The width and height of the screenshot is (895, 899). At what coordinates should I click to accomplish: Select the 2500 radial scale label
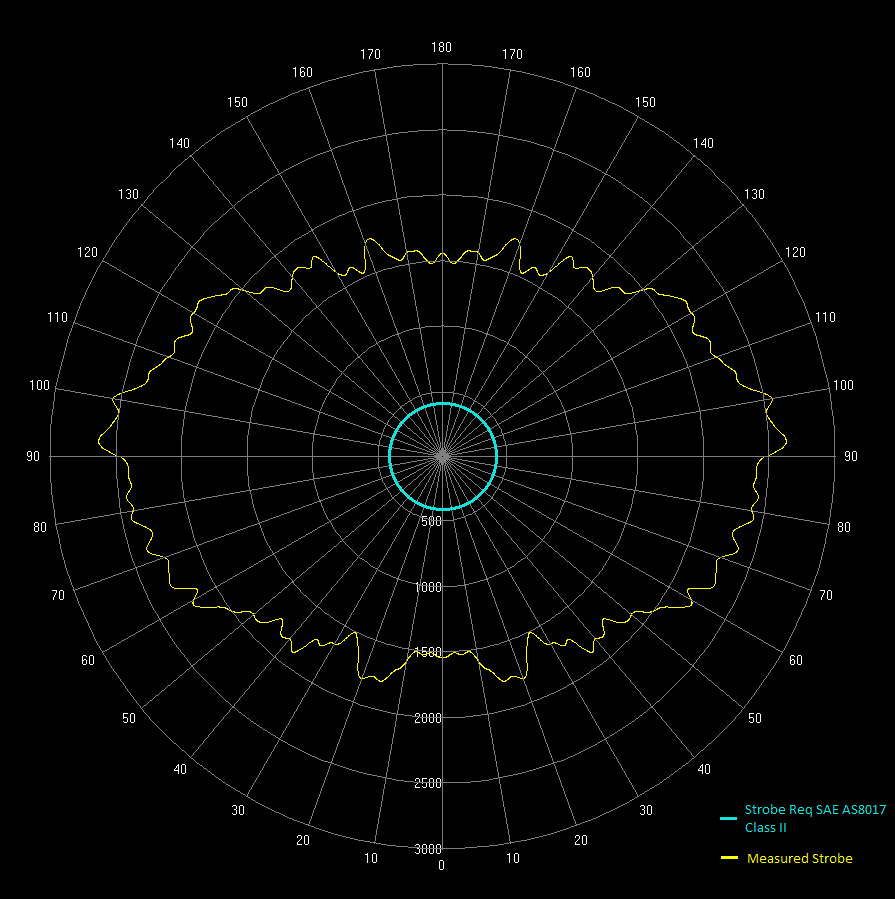[428, 783]
